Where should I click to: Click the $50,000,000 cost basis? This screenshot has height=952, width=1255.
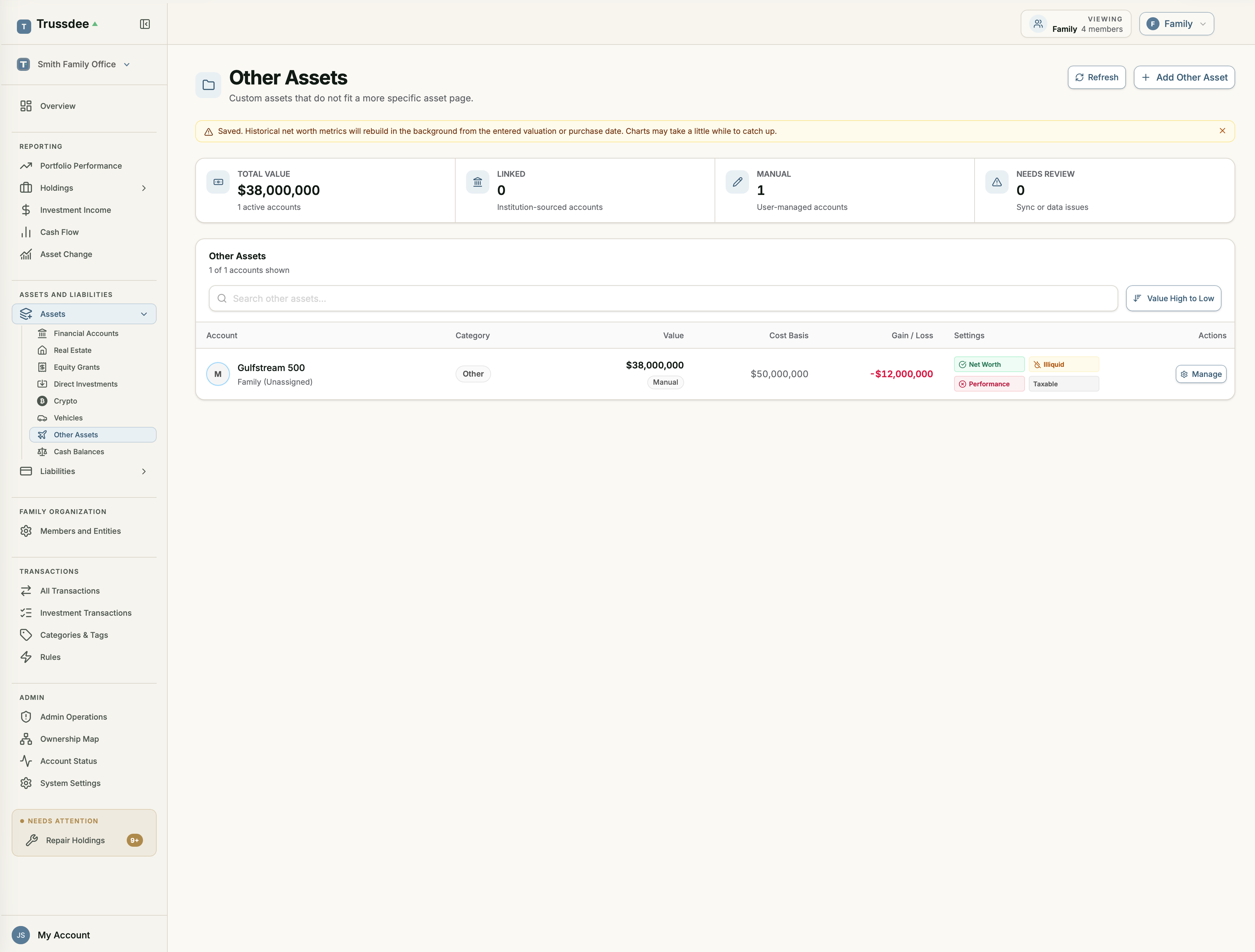(x=779, y=374)
